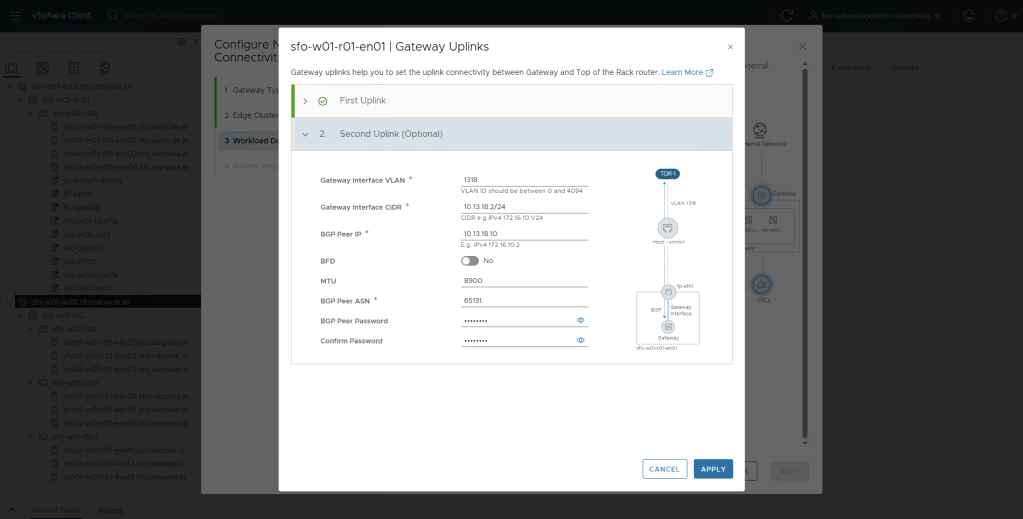Click the Gateway icon in uplink diagram
The image size is (1023, 519).
(x=668, y=327)
